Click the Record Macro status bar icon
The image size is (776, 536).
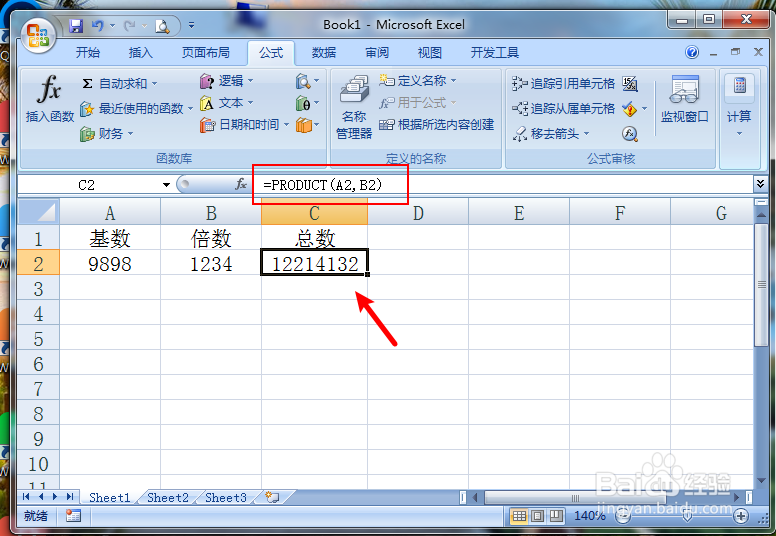[73, 516]
